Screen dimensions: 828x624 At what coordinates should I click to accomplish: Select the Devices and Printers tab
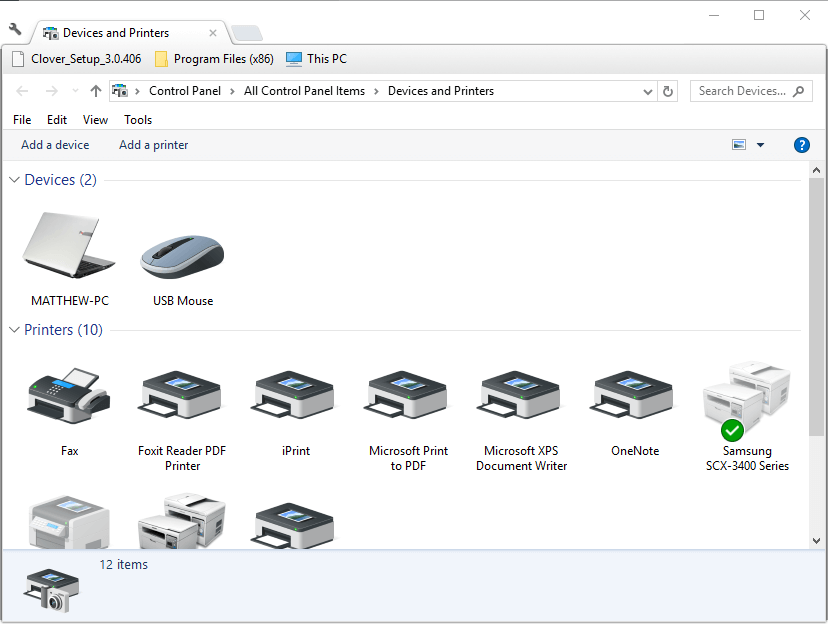click(130, 33)
